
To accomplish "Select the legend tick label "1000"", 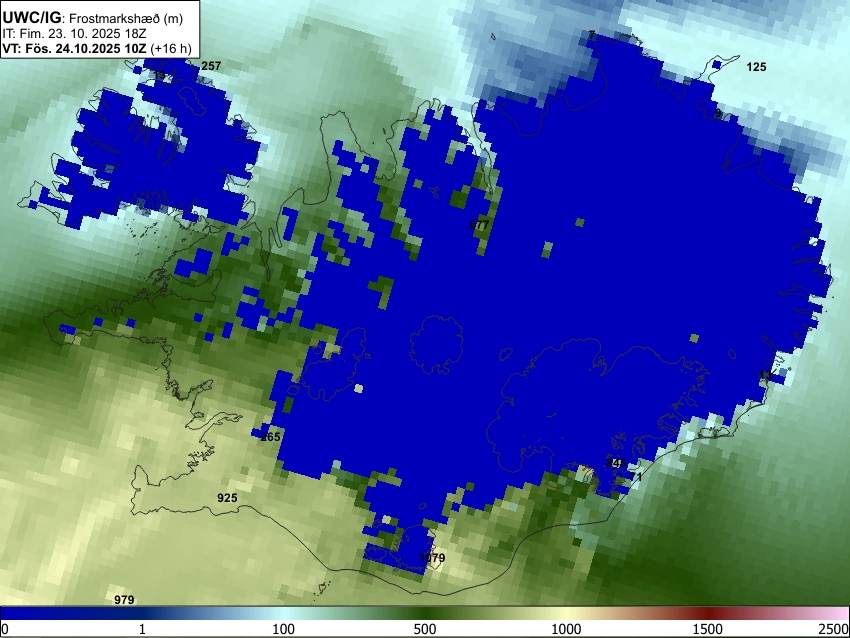I will click(566, 629).
